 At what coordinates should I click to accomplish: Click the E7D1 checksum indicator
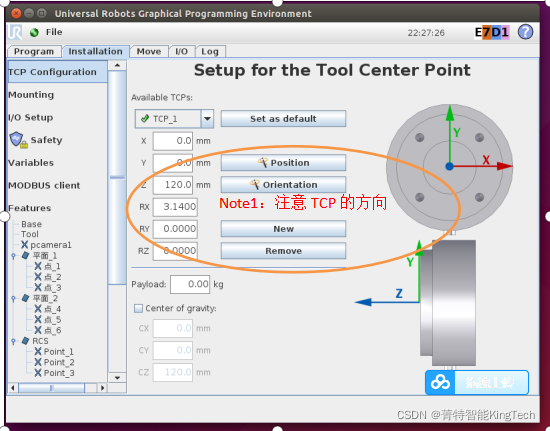point(492,32)
